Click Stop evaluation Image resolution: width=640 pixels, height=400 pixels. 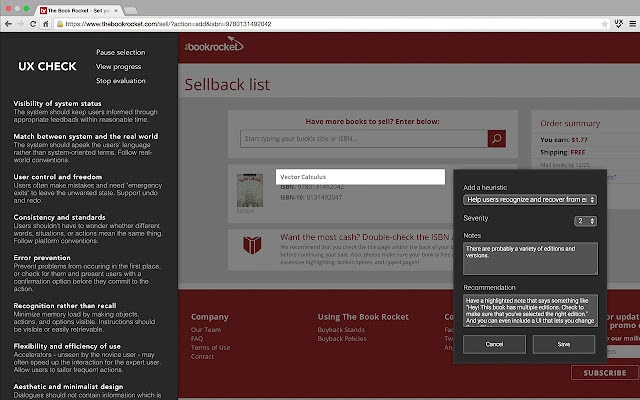(120, 80)
